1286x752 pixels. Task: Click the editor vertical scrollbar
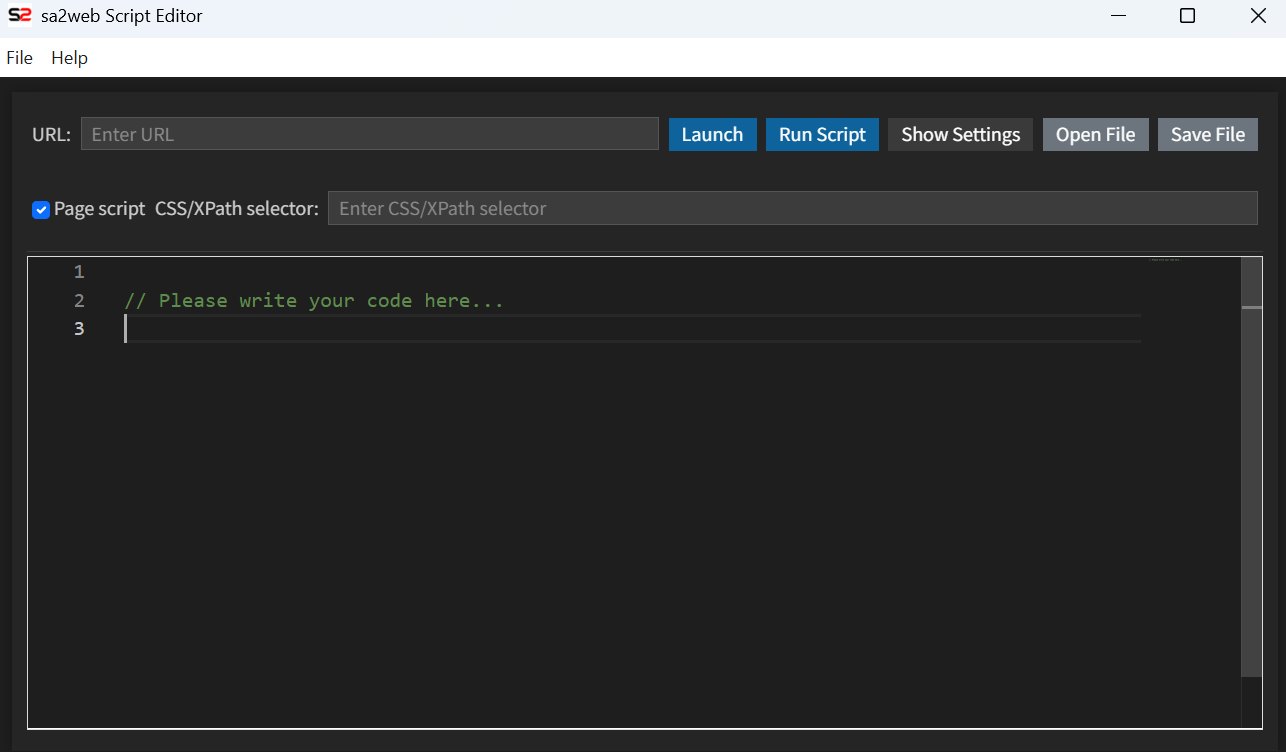1252,467
